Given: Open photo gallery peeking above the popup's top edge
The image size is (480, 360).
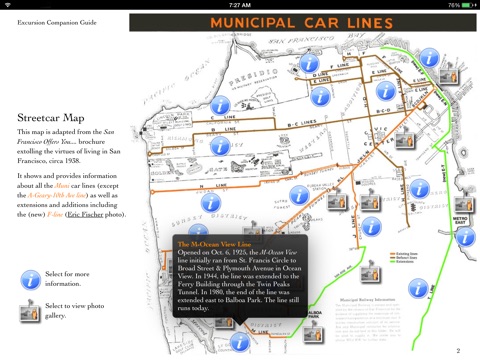Looking at the screenshot, I should (x=252, y=228).
